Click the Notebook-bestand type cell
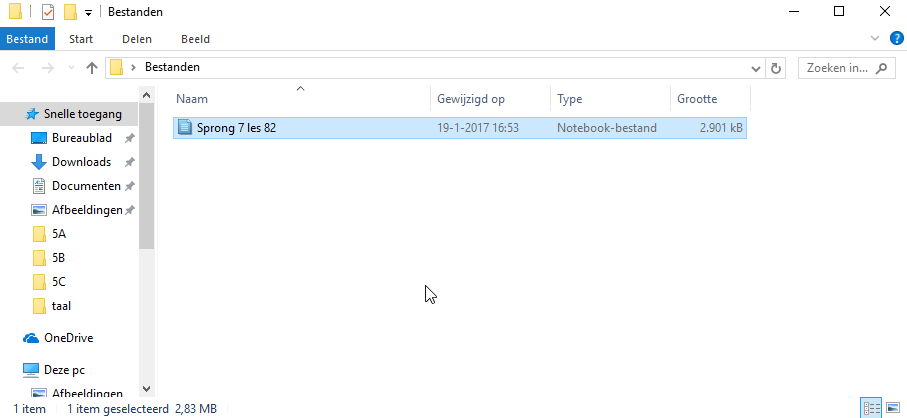Screen dimensions: 907x418 tap(607, 128)
